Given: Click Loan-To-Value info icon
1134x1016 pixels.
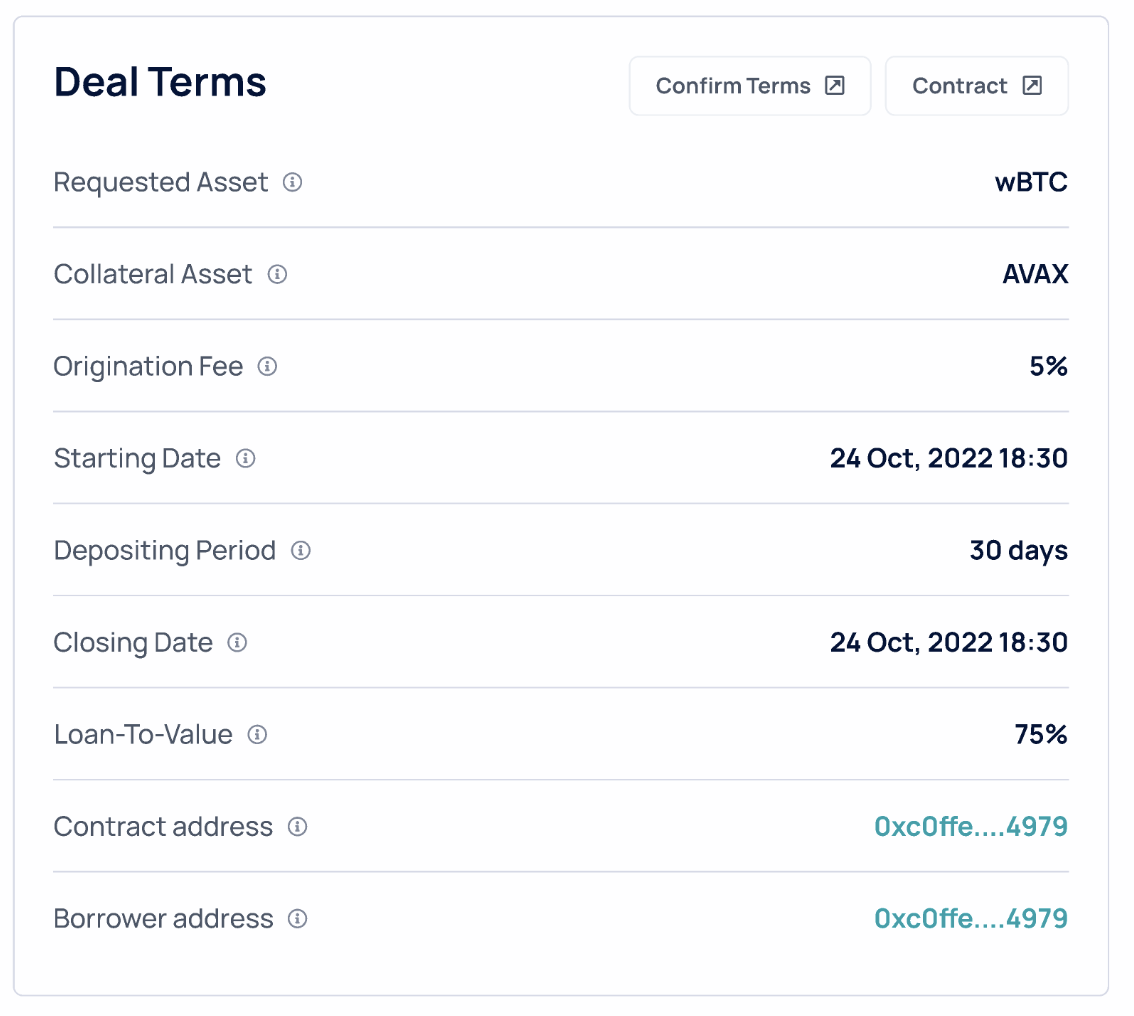Looking at the screenshot, I should [257, 735].
